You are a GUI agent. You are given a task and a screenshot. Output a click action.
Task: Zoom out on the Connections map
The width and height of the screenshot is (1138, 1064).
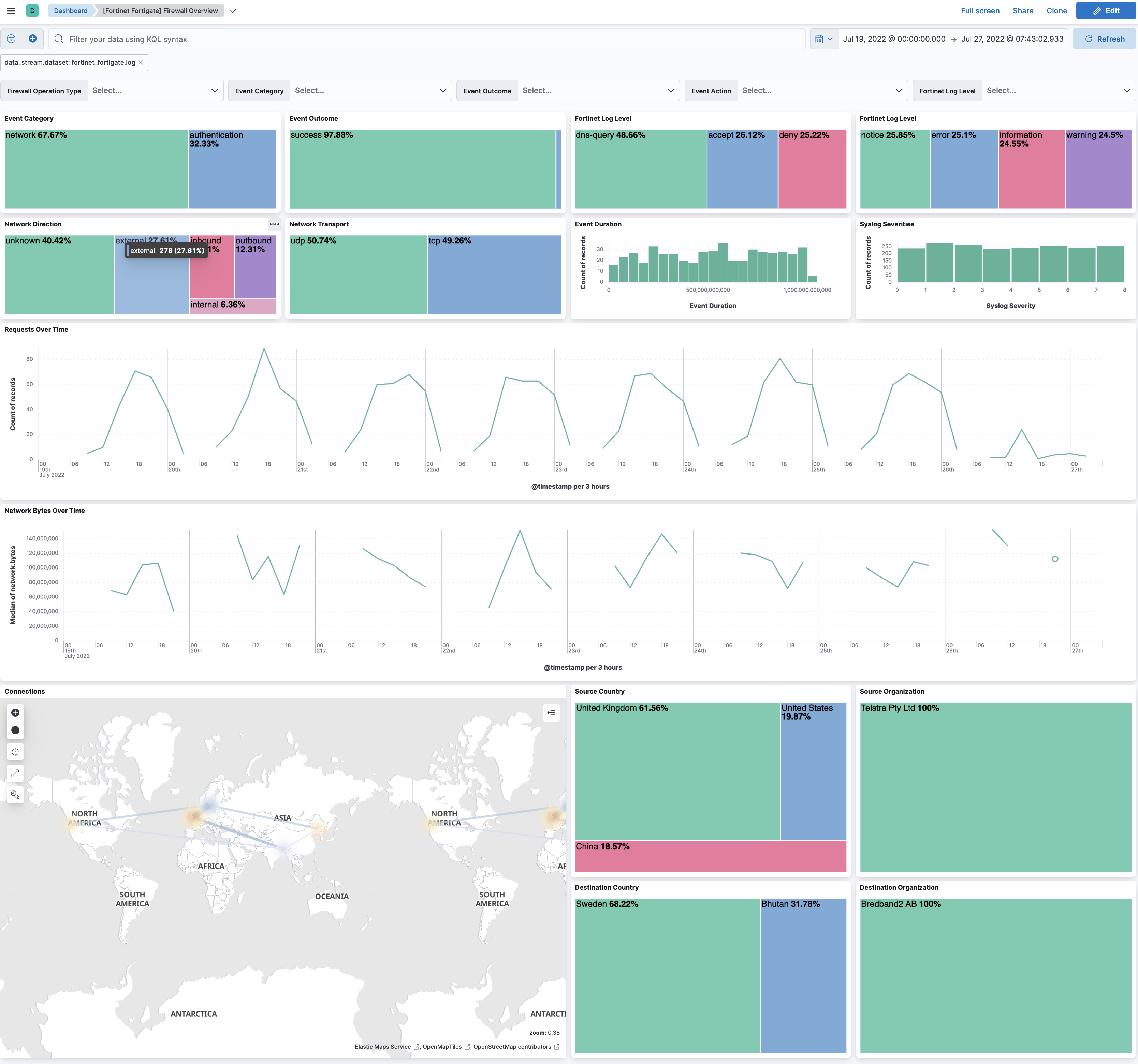(x=15, y=730)
